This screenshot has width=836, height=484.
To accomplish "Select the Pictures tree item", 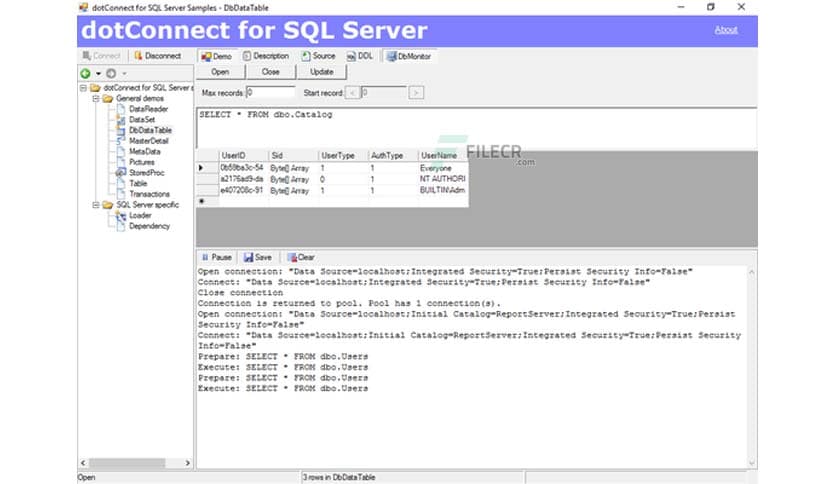I will (142, 162).
